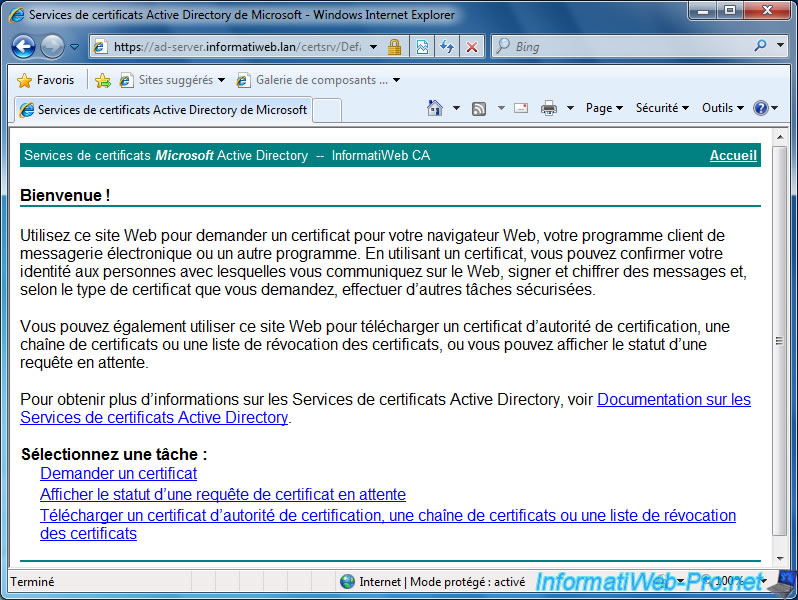Click the Compatibility View icon
Screen dimensions: 798x600
point(422,47)
